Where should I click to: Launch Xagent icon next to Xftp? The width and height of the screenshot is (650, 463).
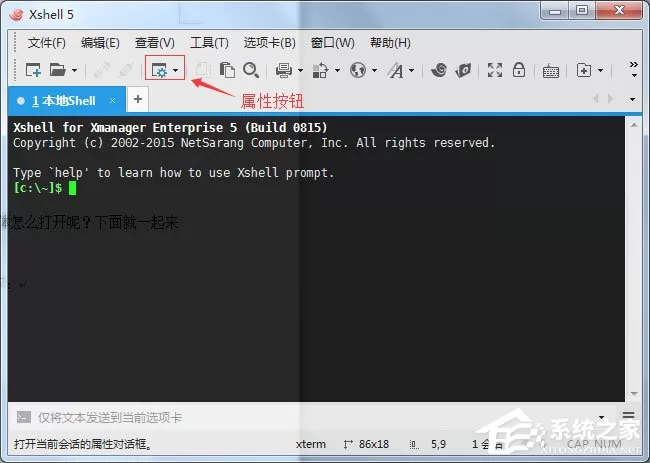[x=463, y=70]
